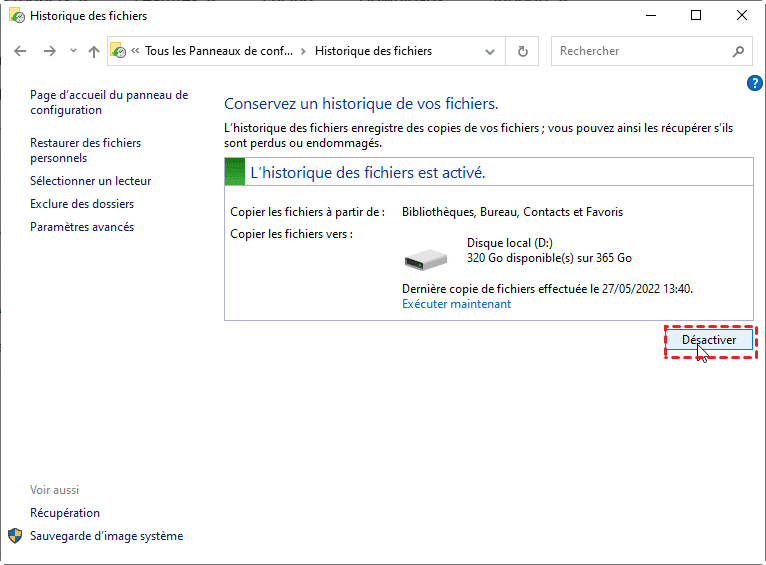This screenshot has height=565, width=766.
Task: Click the Disque local (D:) drive icon
Action: pyautogui.click(x=426, y=260)
